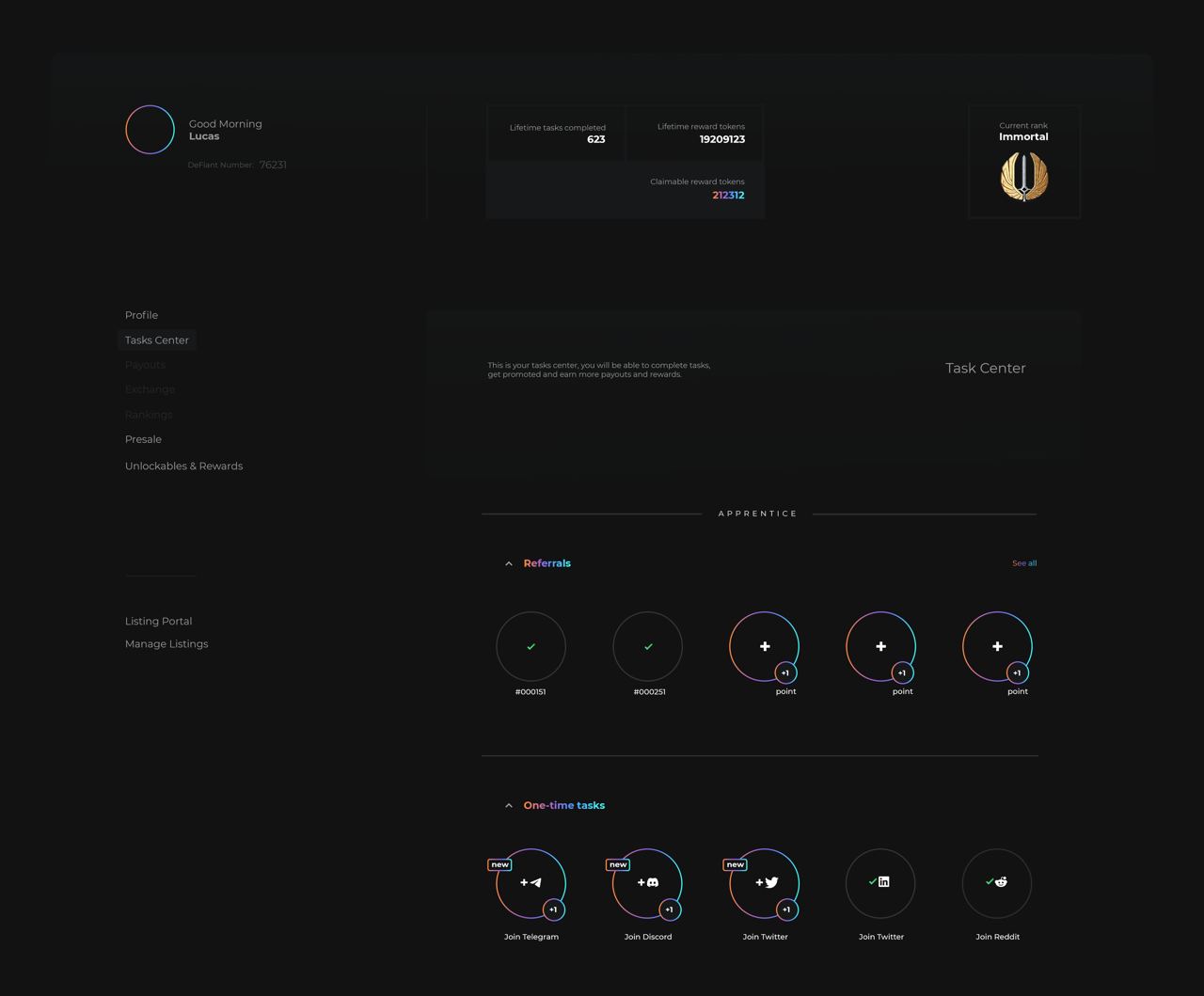Open the Join Twitter task icon
Screen dimensions: 1204x996
point(765,883)
